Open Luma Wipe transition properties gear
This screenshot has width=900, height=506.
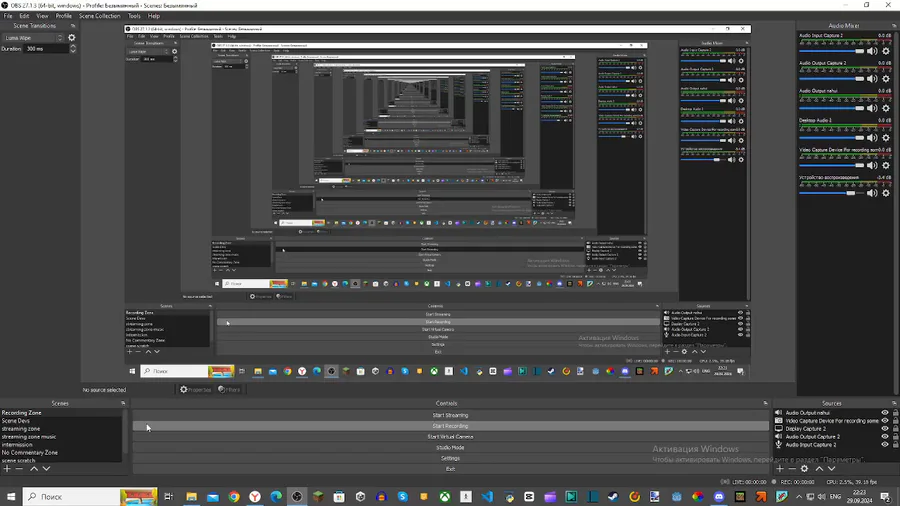72,38
